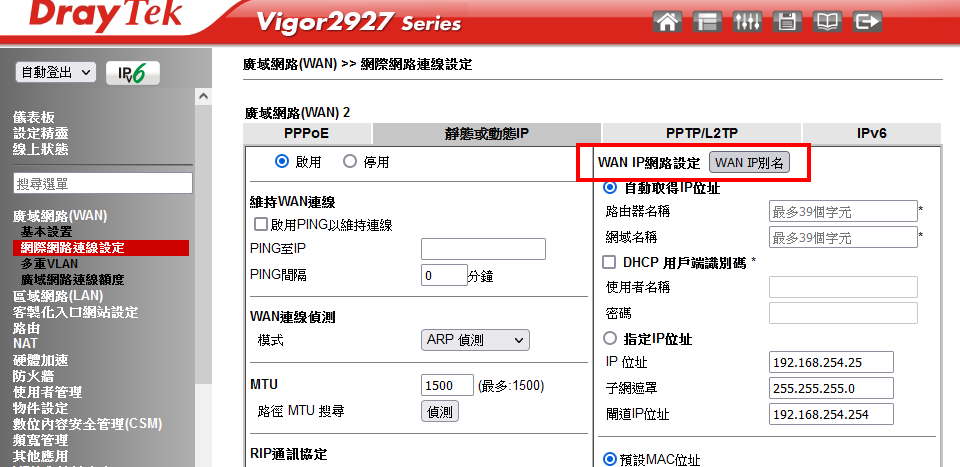This screenshot has width=960, height=467.
Task: Enable the 啟用PING以維持連線 checkbox
Action: click(261, 224)
